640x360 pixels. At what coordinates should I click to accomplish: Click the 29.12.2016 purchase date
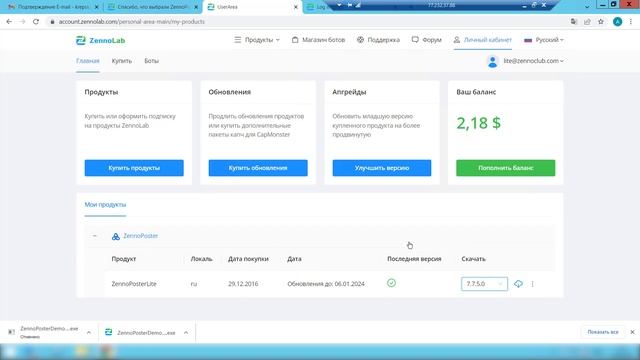pyautogui.click(x=243, y=284)
